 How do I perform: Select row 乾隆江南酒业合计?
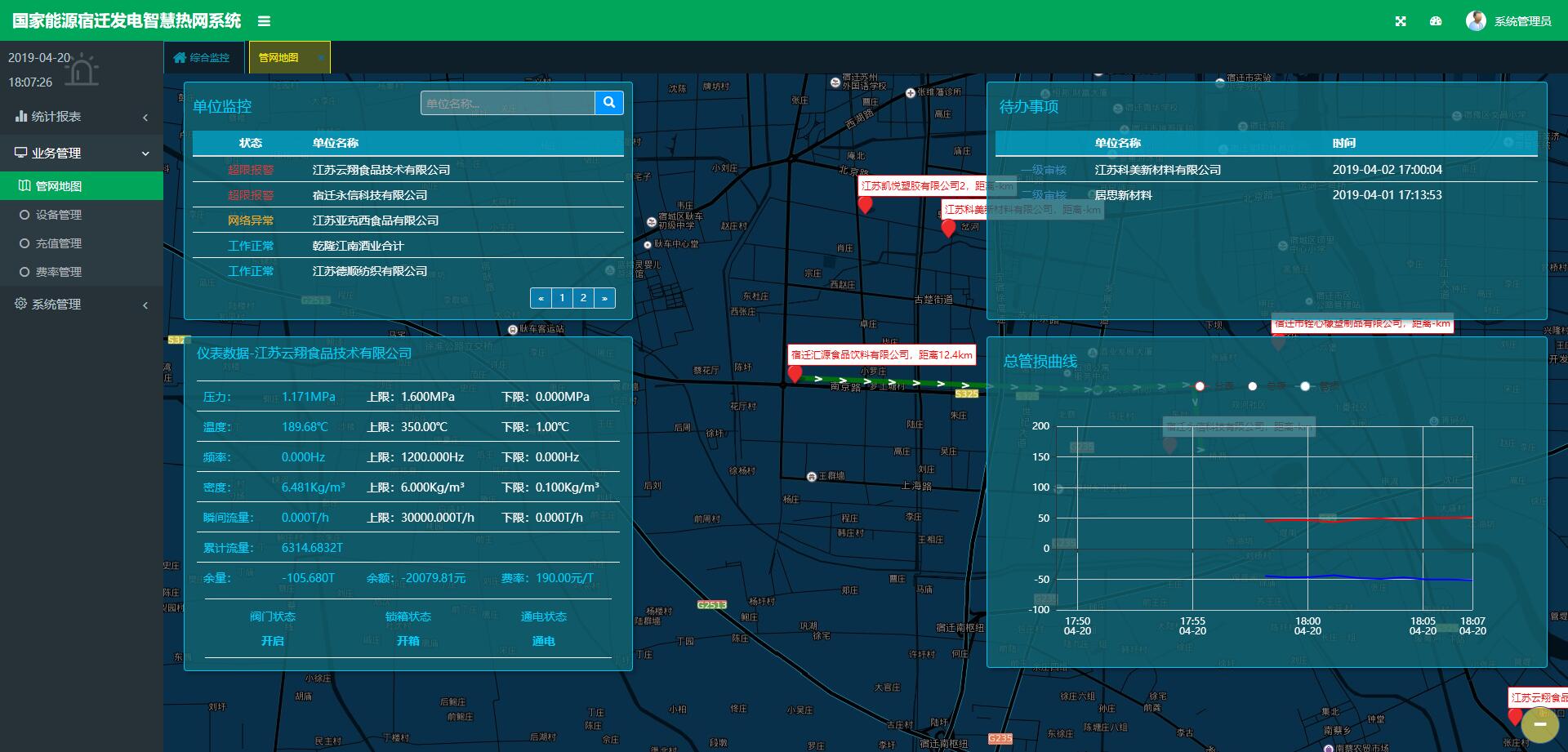point(408,246)
